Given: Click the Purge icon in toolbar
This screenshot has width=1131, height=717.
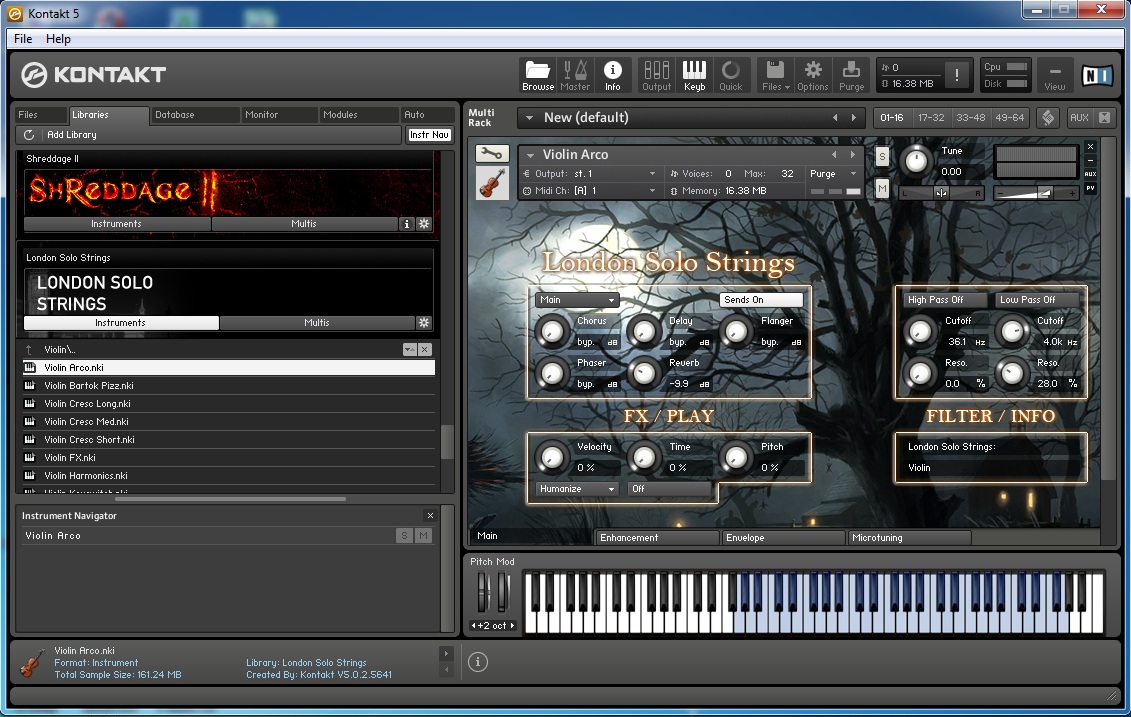Looking at the screenshot, I should (851, 76).
